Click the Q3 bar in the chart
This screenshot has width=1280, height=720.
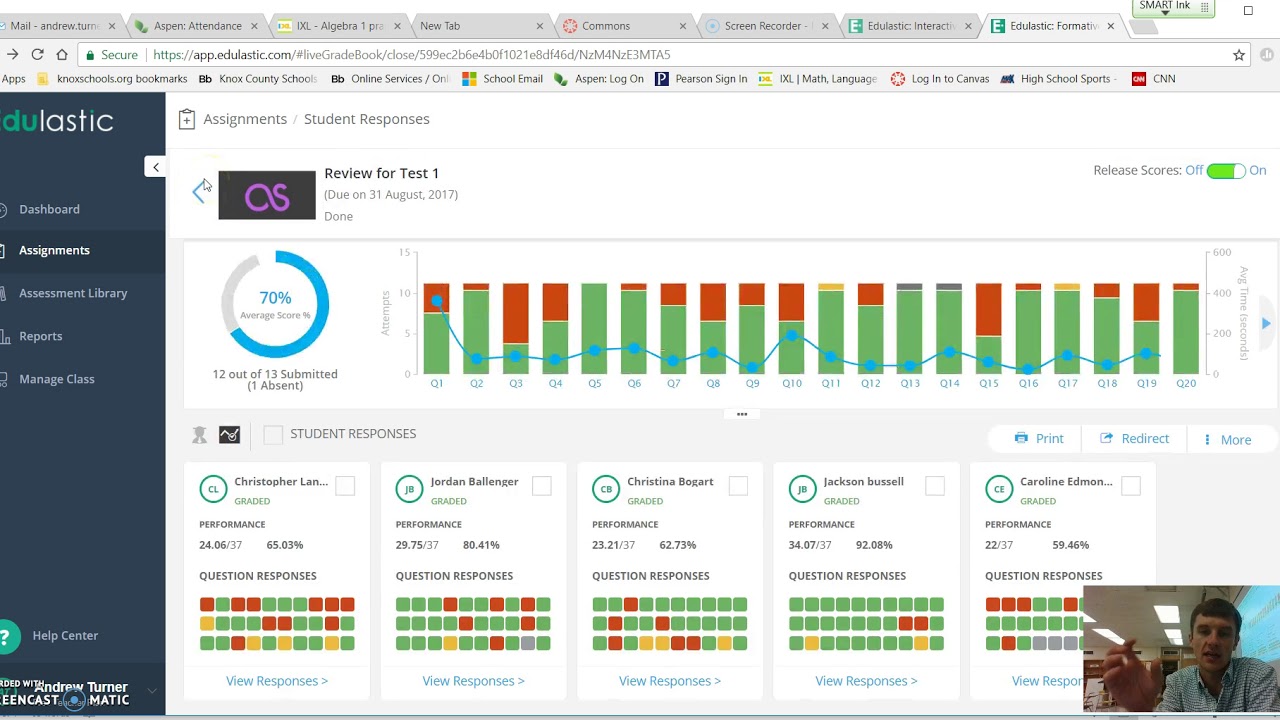pos(516,328)
